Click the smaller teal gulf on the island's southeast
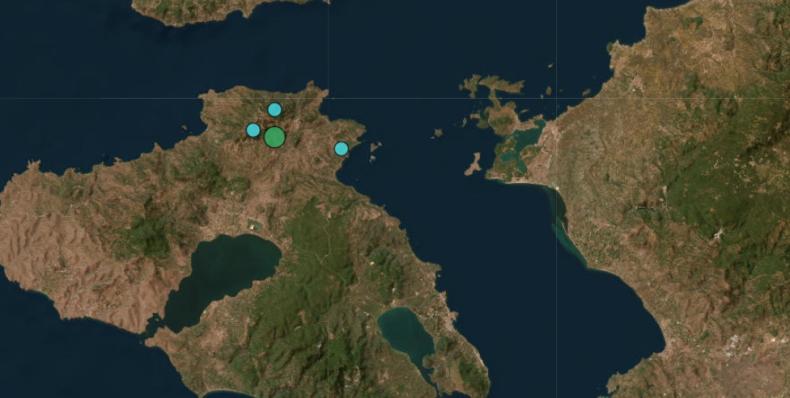 406,335
